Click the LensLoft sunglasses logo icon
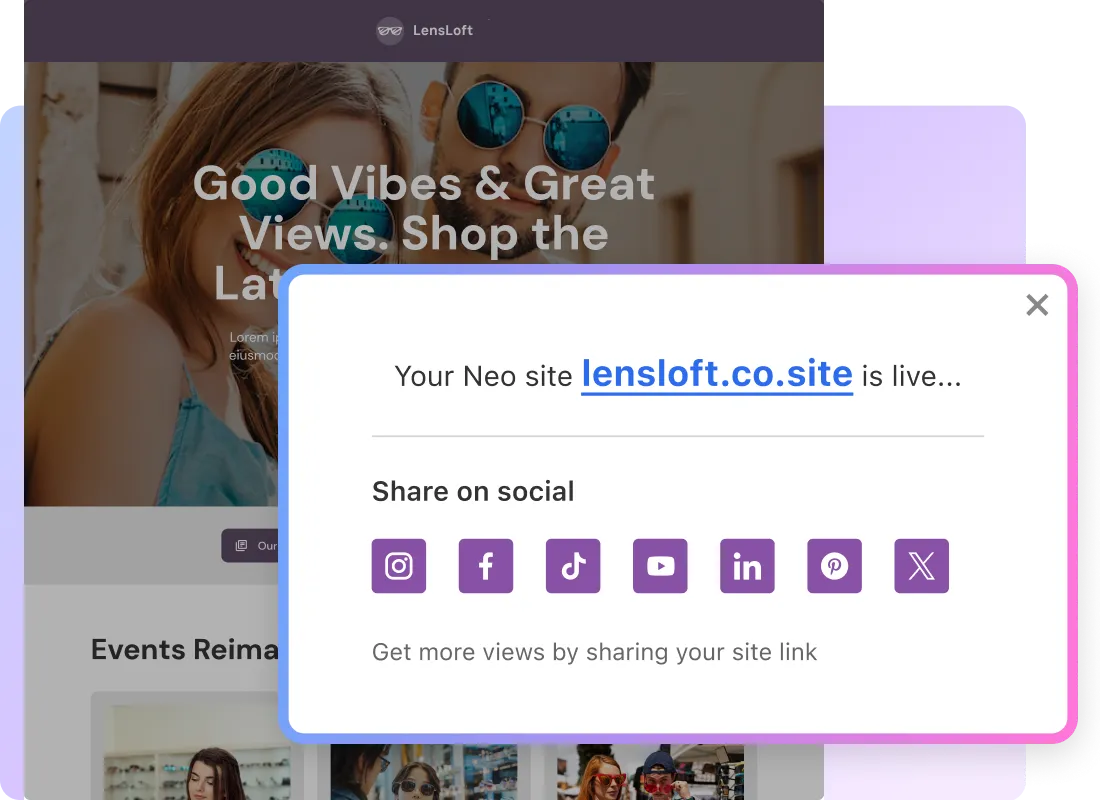Screen dimensions: 1100x800 (389, 31)
